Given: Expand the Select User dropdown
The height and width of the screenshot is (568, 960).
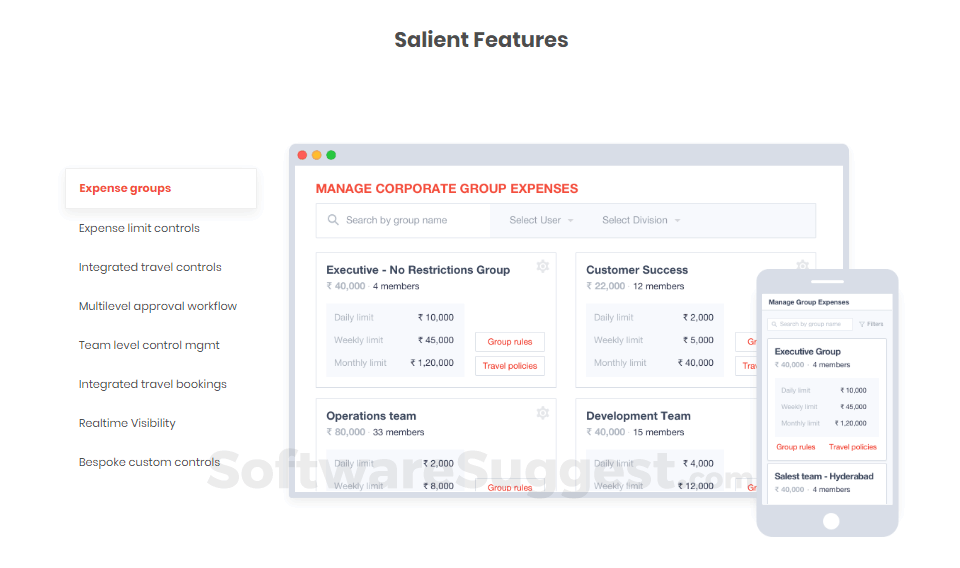Looking at the screenshot, I should tap(541, 220).
